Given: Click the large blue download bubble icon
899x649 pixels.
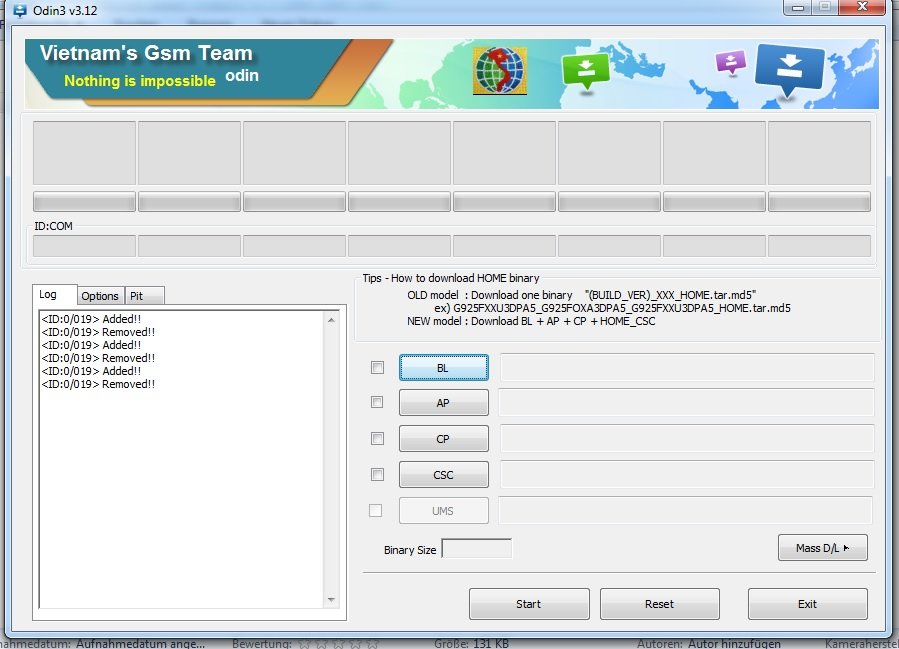Looking at the screenshot, I should [789, 69].
